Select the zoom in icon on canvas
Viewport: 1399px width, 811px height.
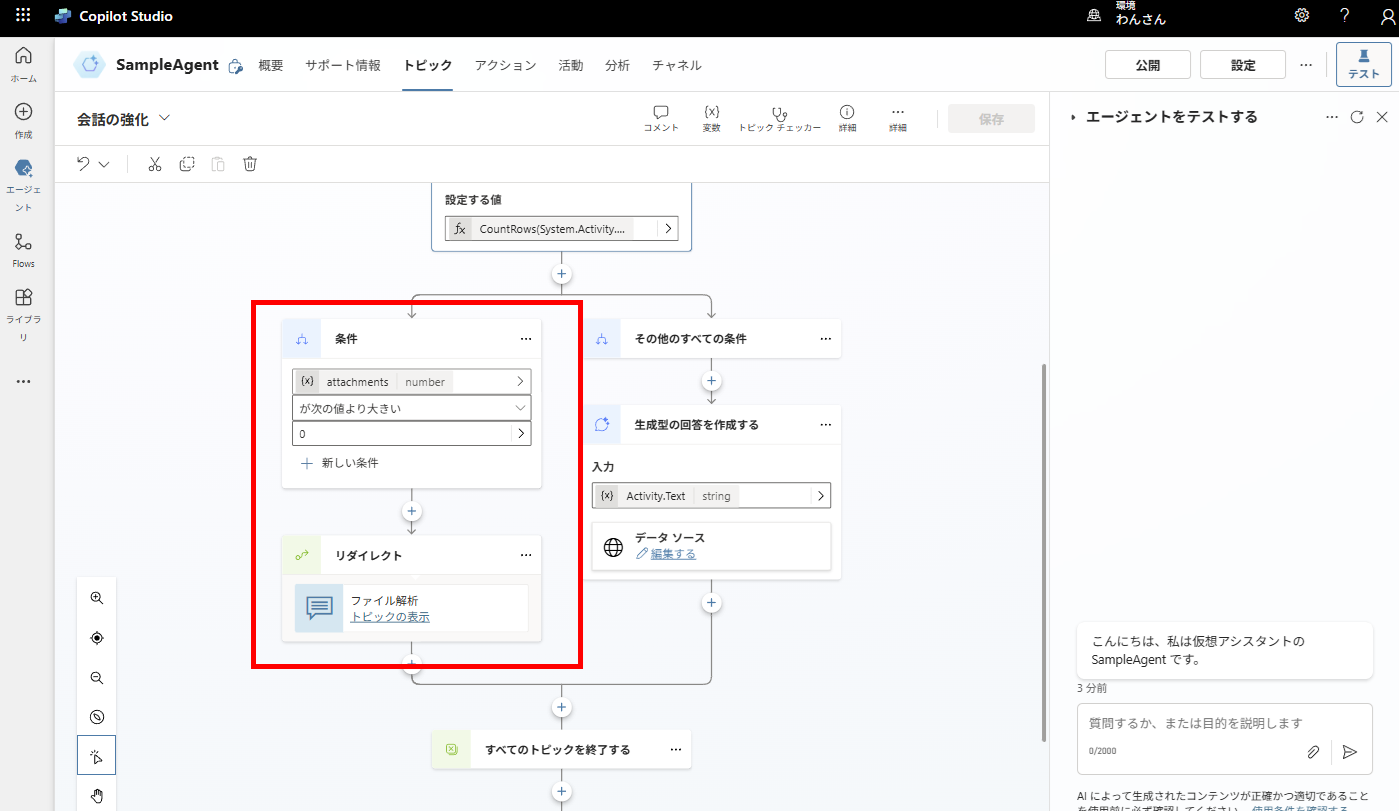96,597
